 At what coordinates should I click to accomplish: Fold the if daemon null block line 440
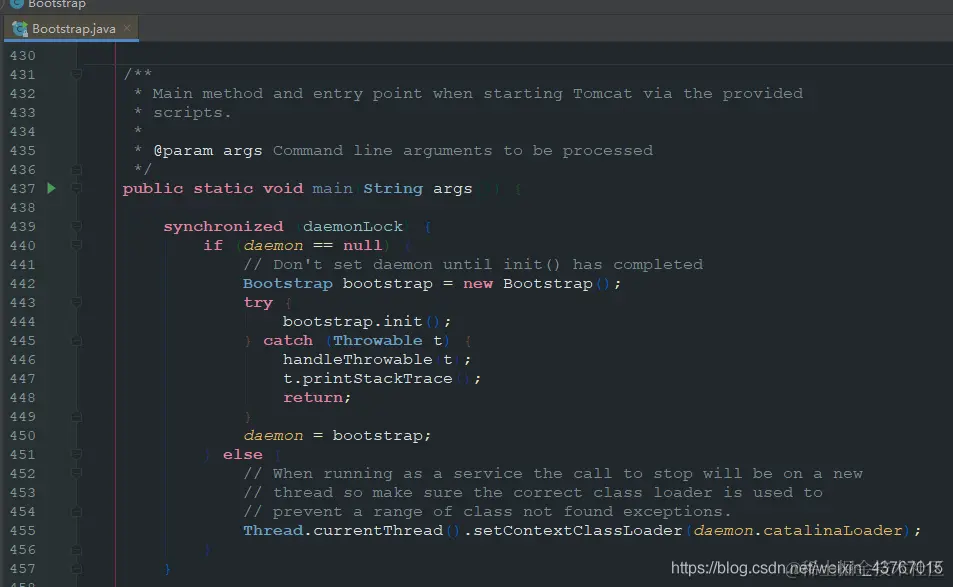click(77, 245)
